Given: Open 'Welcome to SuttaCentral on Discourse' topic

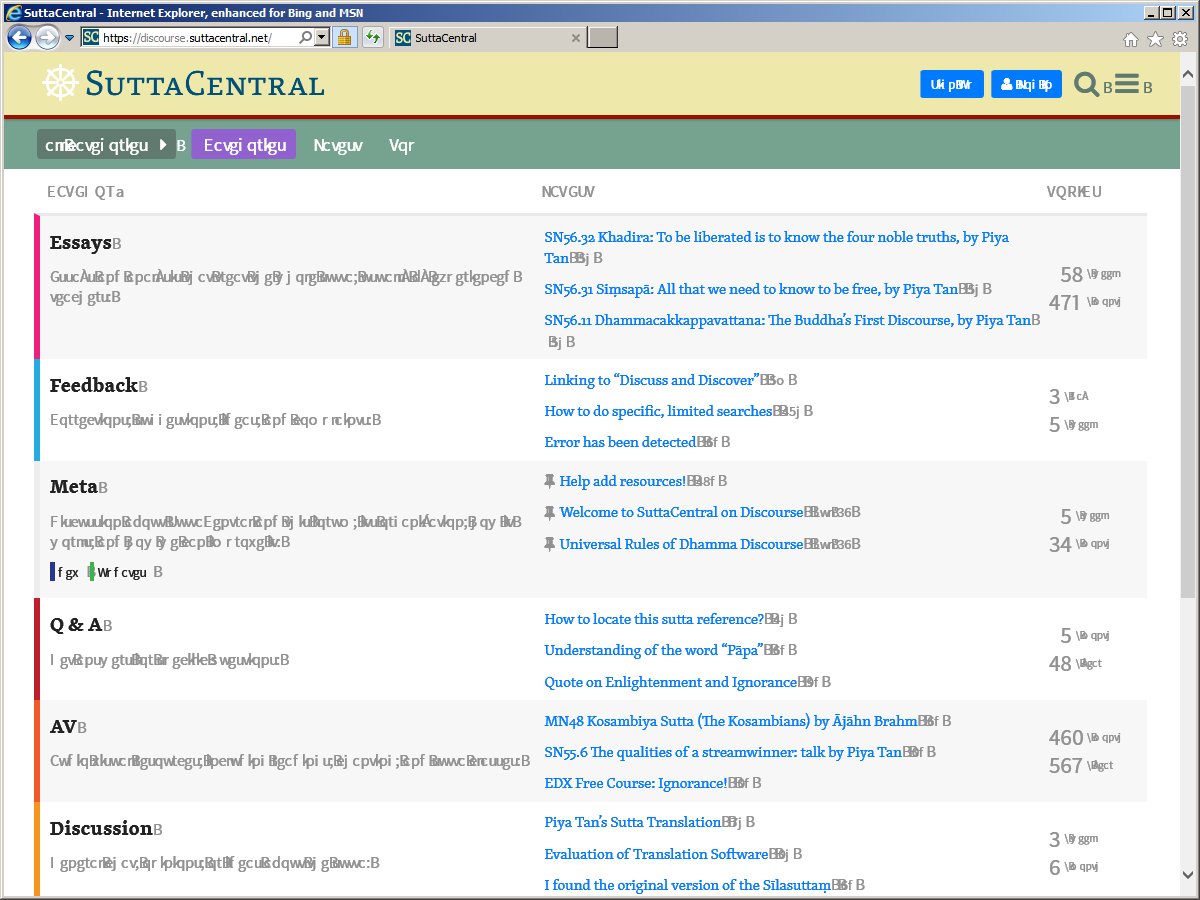Looking at the screenshot, I should click(x=681, y=513).
